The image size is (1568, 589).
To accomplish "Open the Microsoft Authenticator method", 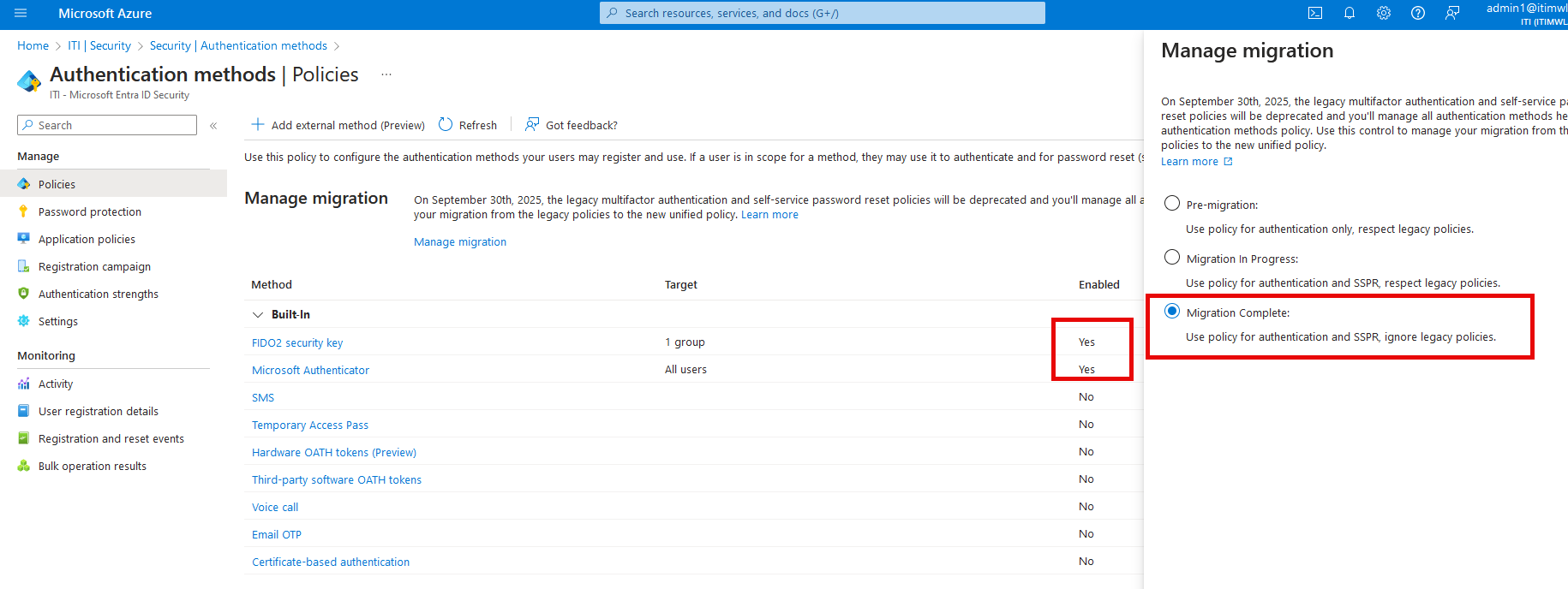I will pos(310,370).
